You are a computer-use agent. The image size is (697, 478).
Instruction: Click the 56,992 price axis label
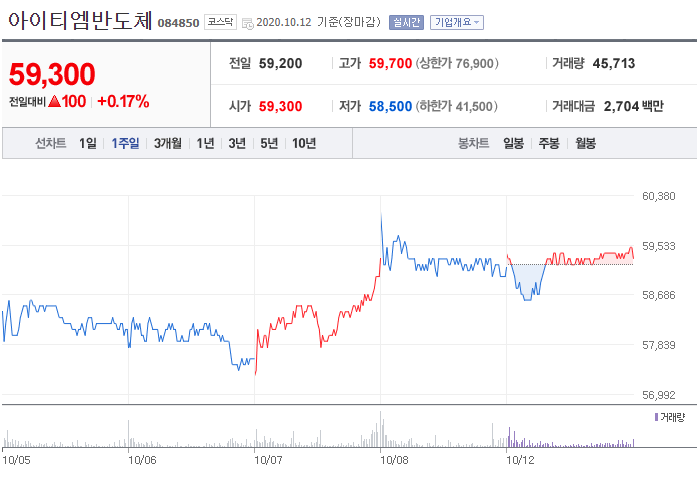click(659, 395)
